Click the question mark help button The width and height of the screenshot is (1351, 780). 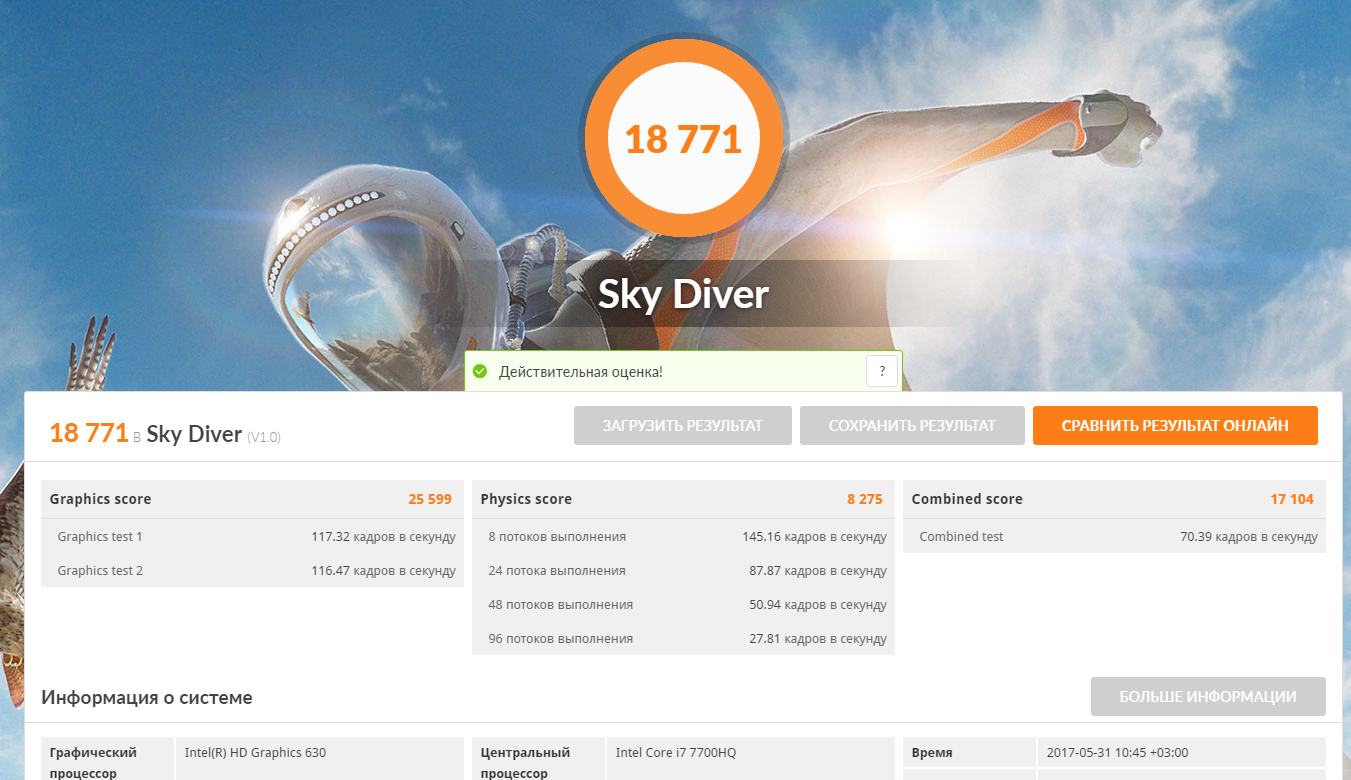pyautogui.click(x=881, y=372)
